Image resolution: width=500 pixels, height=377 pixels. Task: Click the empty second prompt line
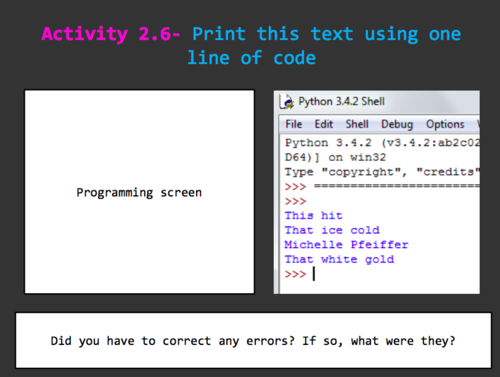(295, 201)
